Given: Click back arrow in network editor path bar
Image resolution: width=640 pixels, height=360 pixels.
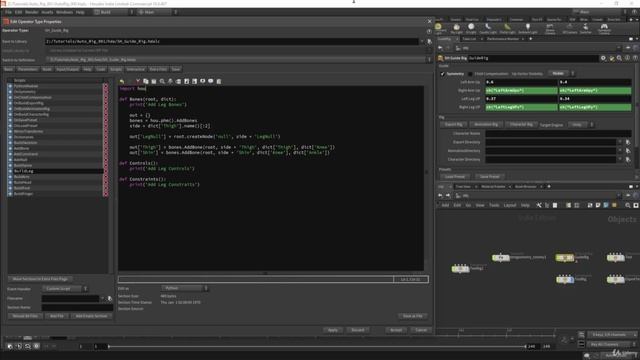Looking at the screenshot, I should point(440,196).
